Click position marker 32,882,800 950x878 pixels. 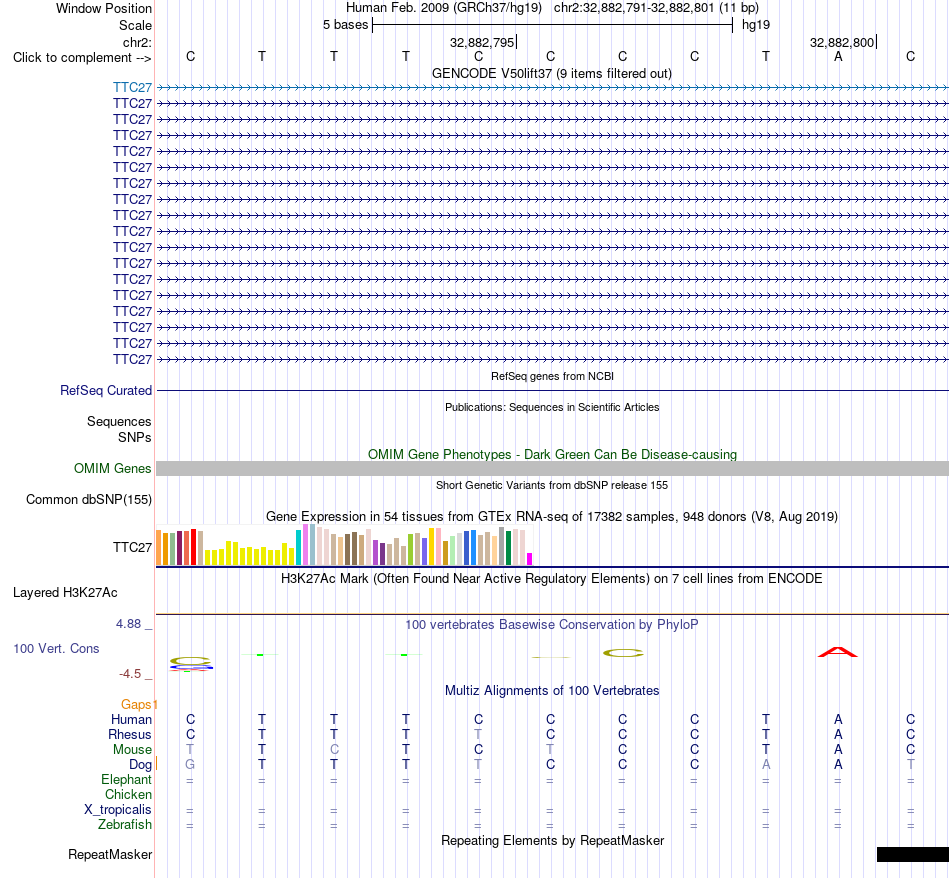pos(842,42)
